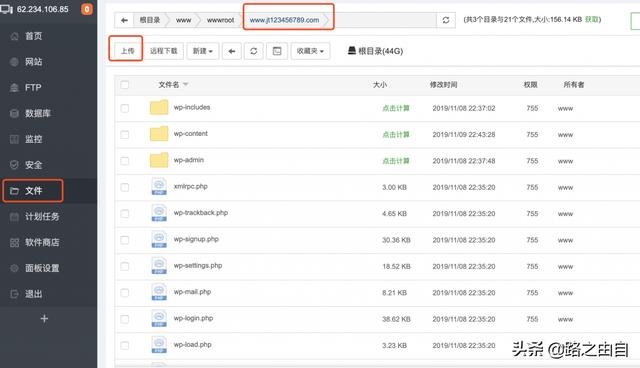
Task: Click the toolbar refresh button
Action: click(x=253, y=51)
